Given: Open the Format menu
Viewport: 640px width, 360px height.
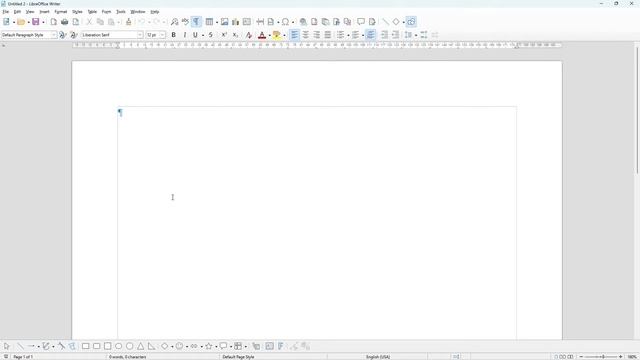Looking at the screenshot, I should pos(60,12).
